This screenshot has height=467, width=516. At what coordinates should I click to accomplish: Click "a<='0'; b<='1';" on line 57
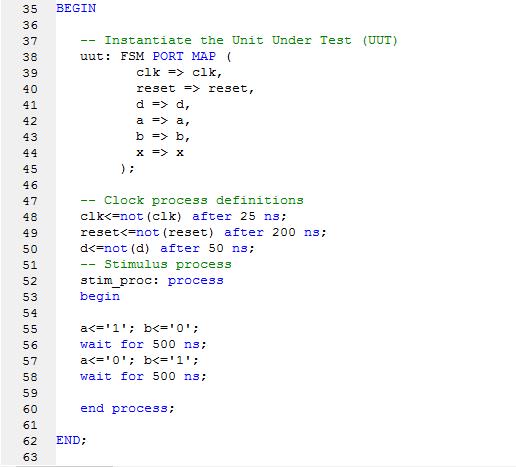(140, 360)
